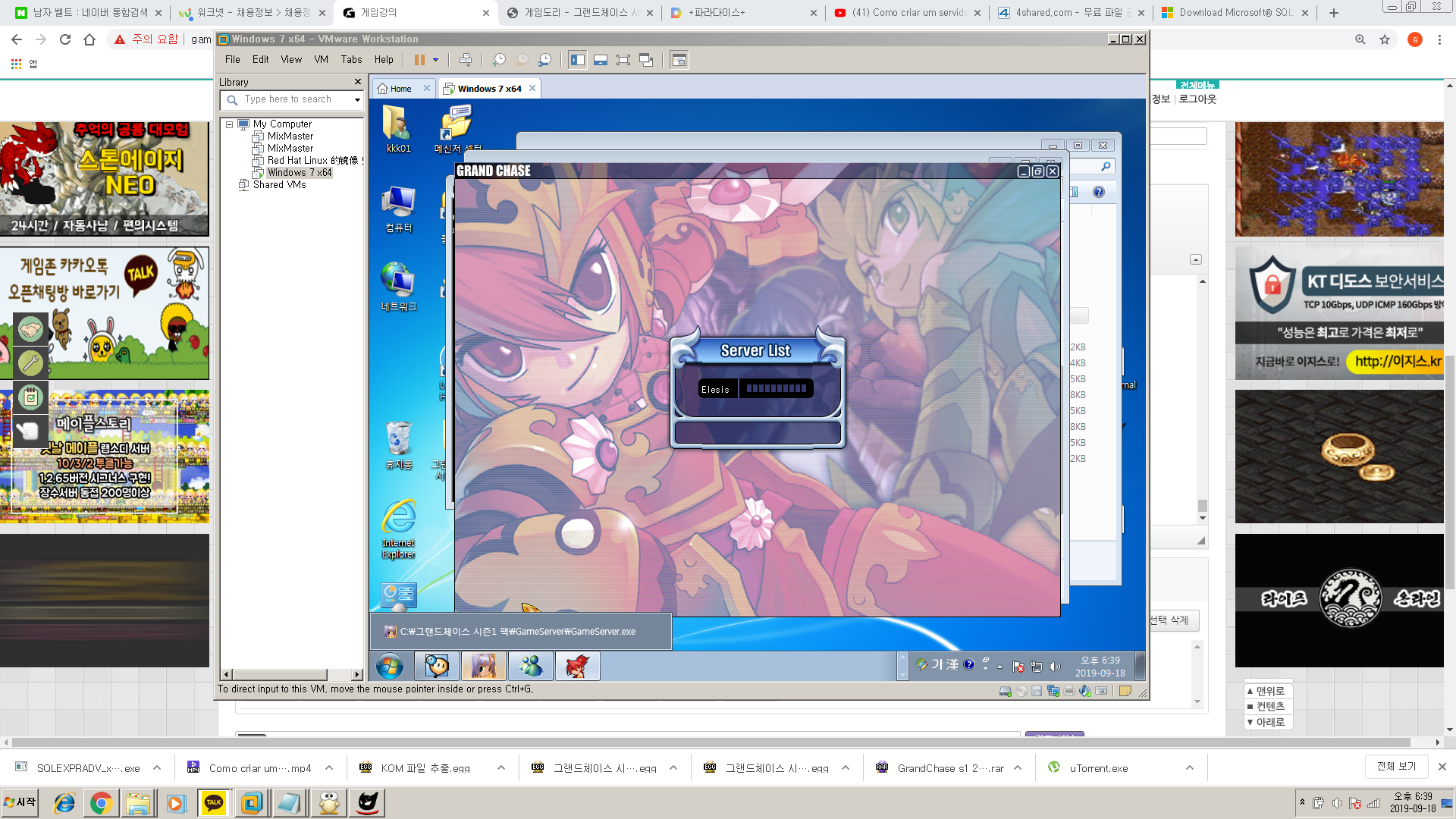Open the VMware Tabs menu
Viewport: 1456px width, 819px height.
[x=351, y=59]
